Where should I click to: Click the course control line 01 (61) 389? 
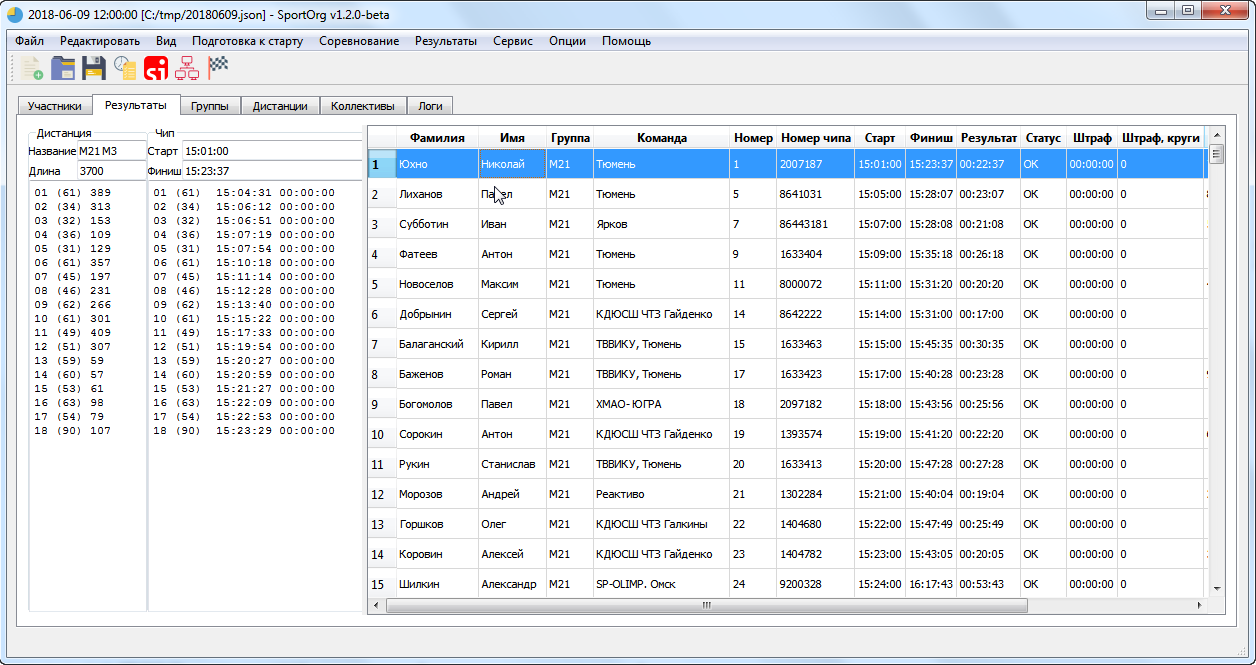click(72, 192)
